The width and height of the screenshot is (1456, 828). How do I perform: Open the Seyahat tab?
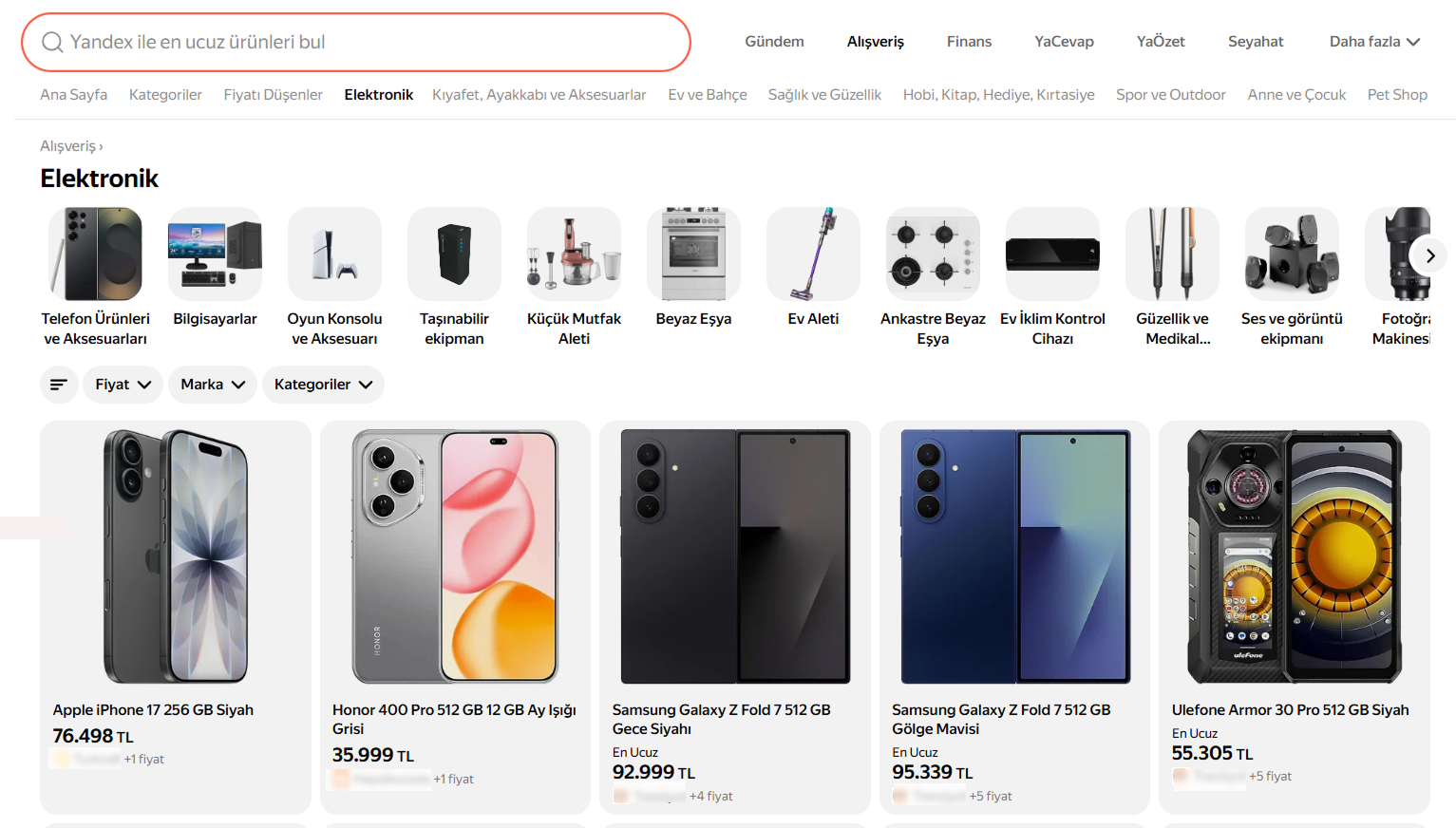(1256, 42)
